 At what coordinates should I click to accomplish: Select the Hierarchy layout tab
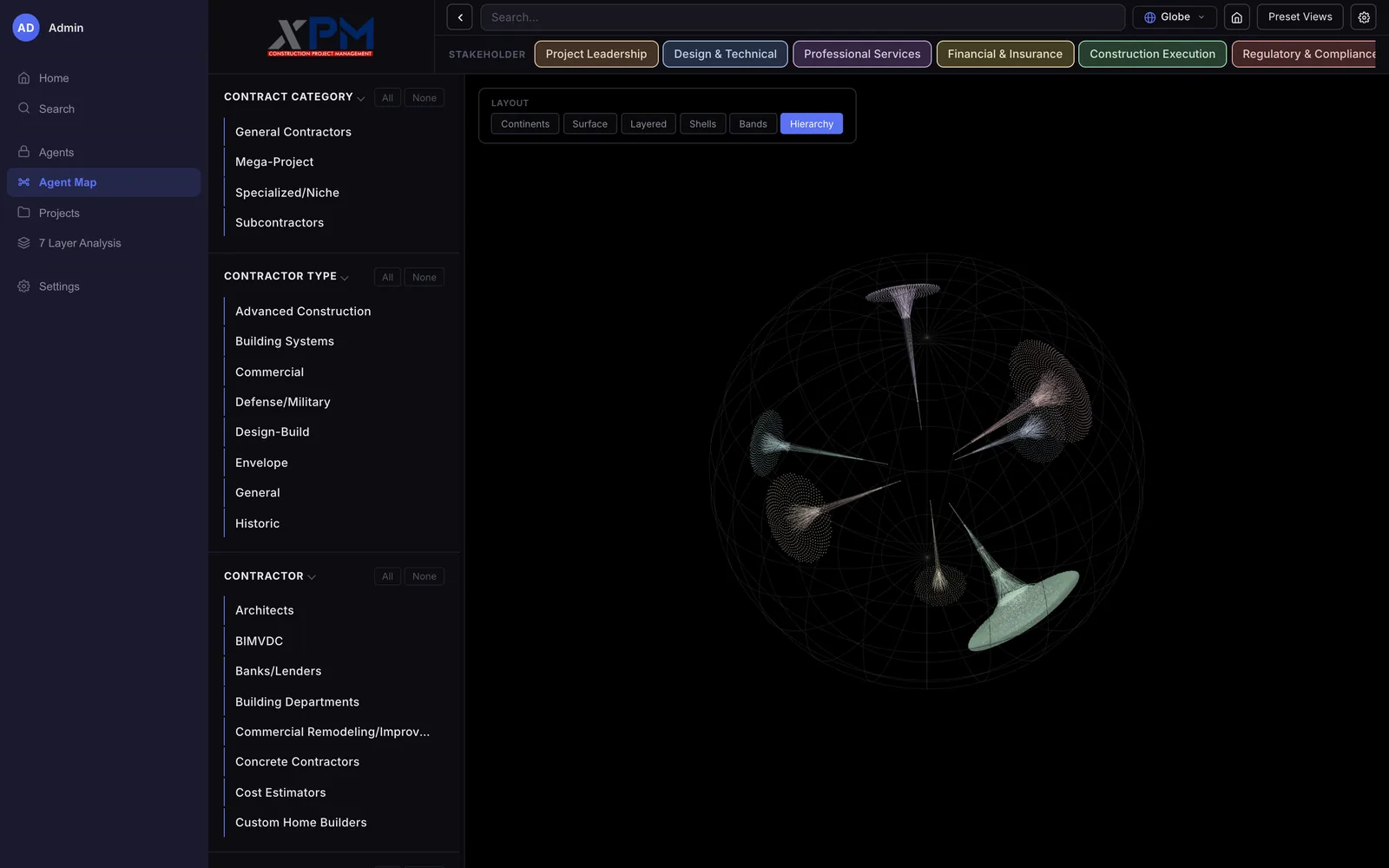tap(812, 124)
